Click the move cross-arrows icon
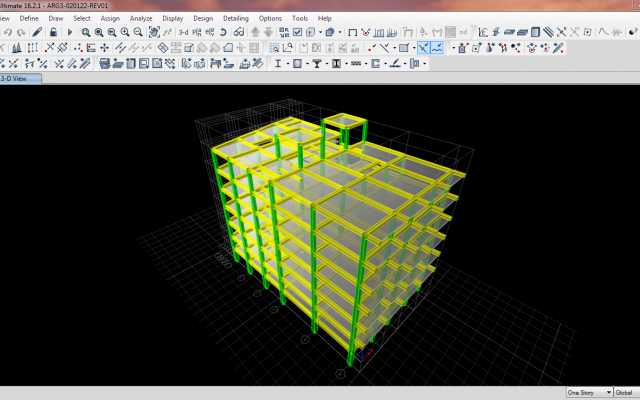The width and height of the screenshot is (640, 400). point(104,48)
